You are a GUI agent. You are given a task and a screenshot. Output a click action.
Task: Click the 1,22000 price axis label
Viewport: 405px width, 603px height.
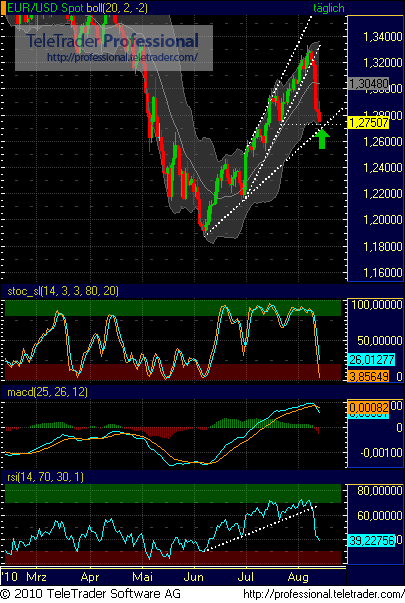pos(383,193)
